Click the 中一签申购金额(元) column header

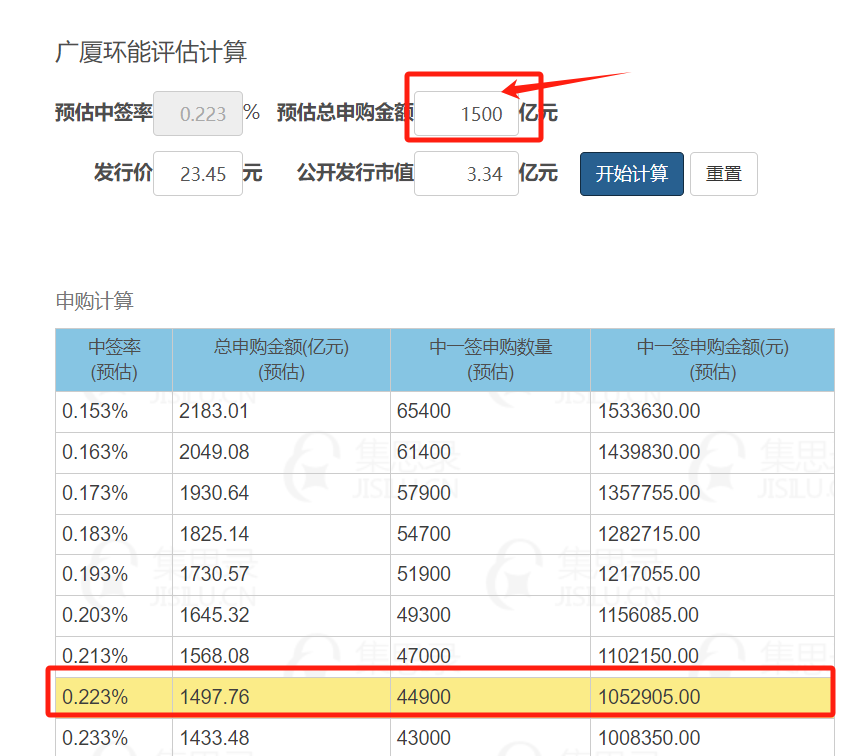[712, 360]
